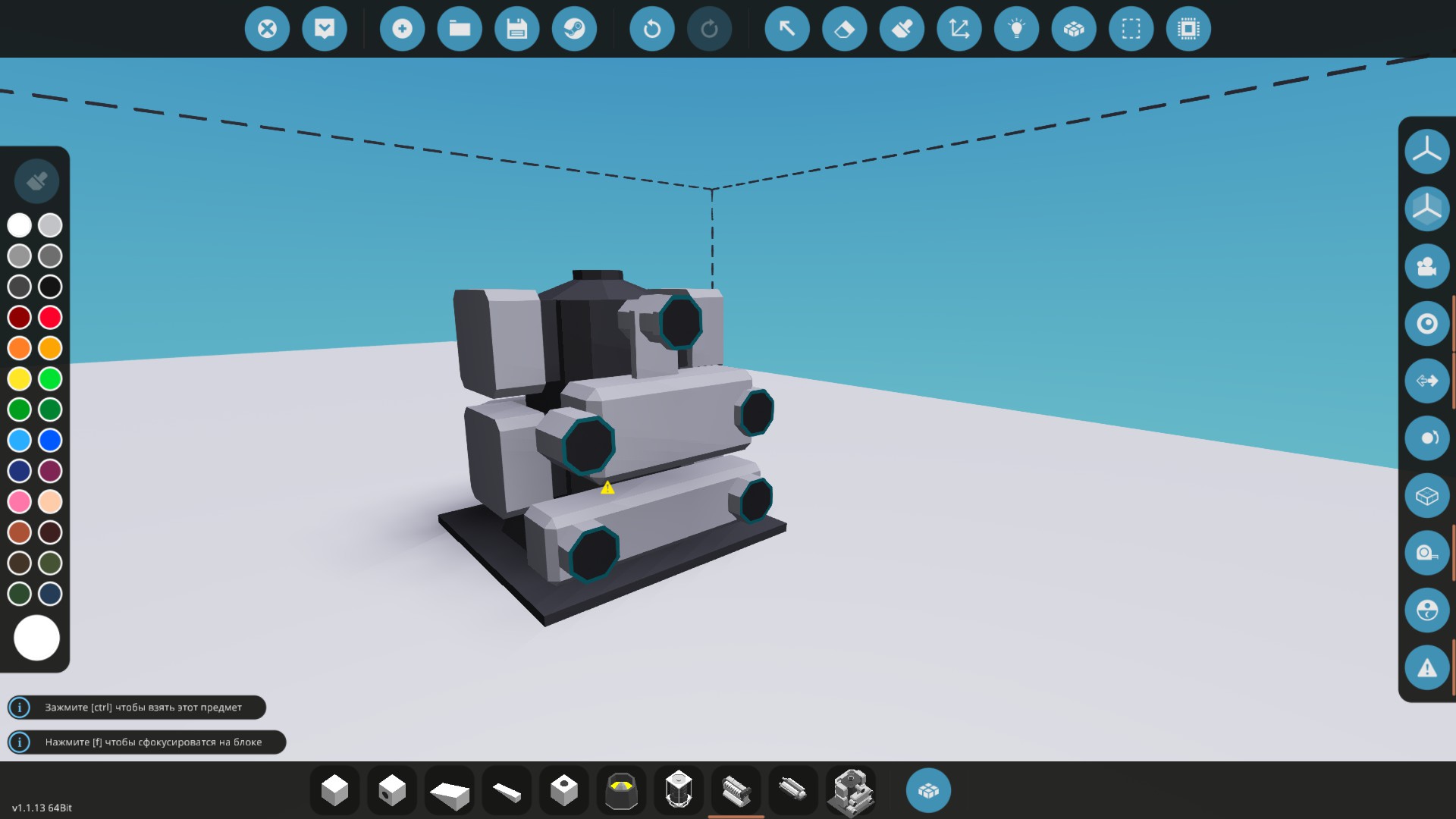Toggle the tape measure tool on right panel

1426,553
